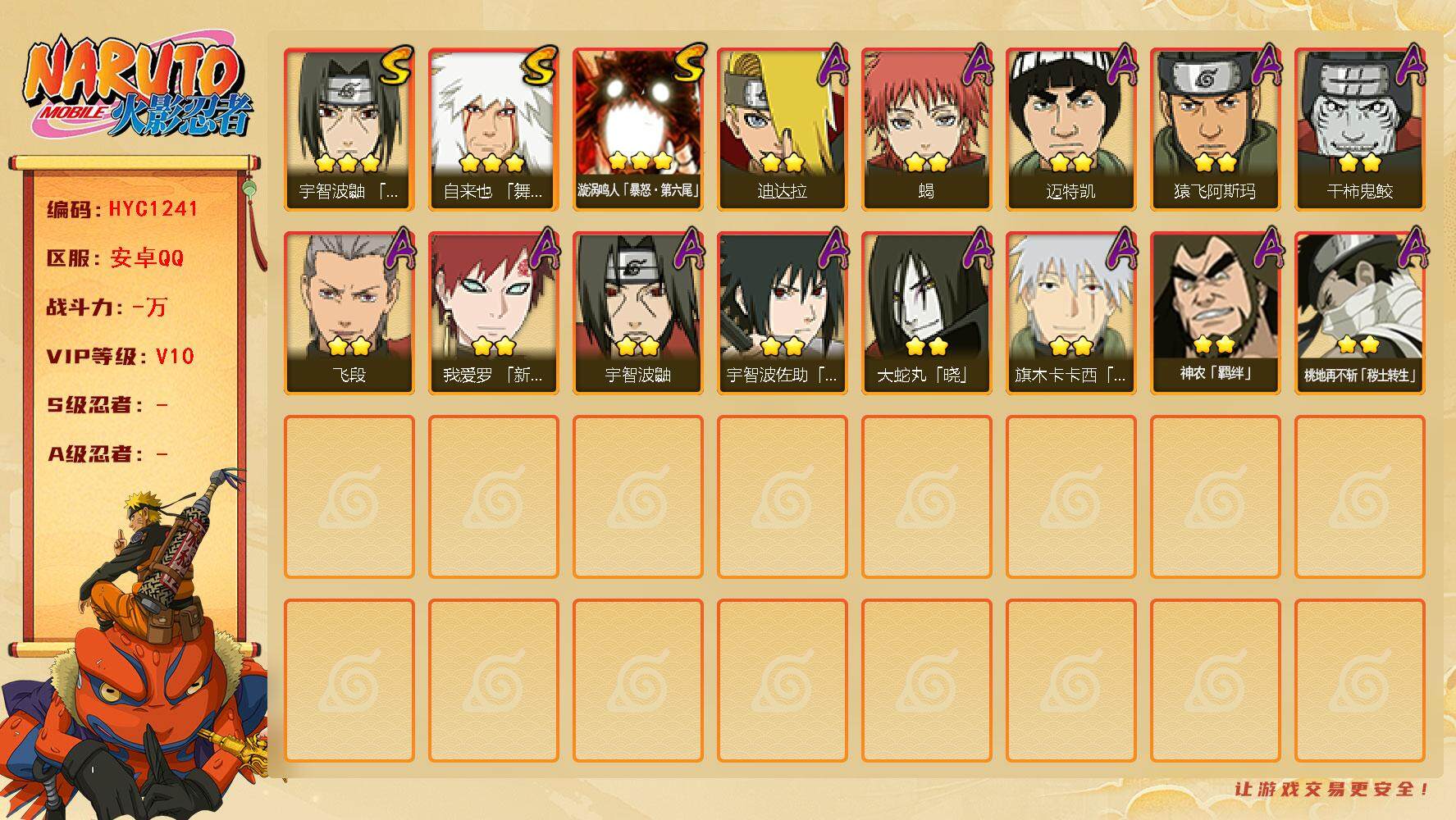Screen dimensions: 1456x820
Task: Open the 漩涡鸣人「暴怒·第六尾」 card
Action: click(x=637, y=130)
